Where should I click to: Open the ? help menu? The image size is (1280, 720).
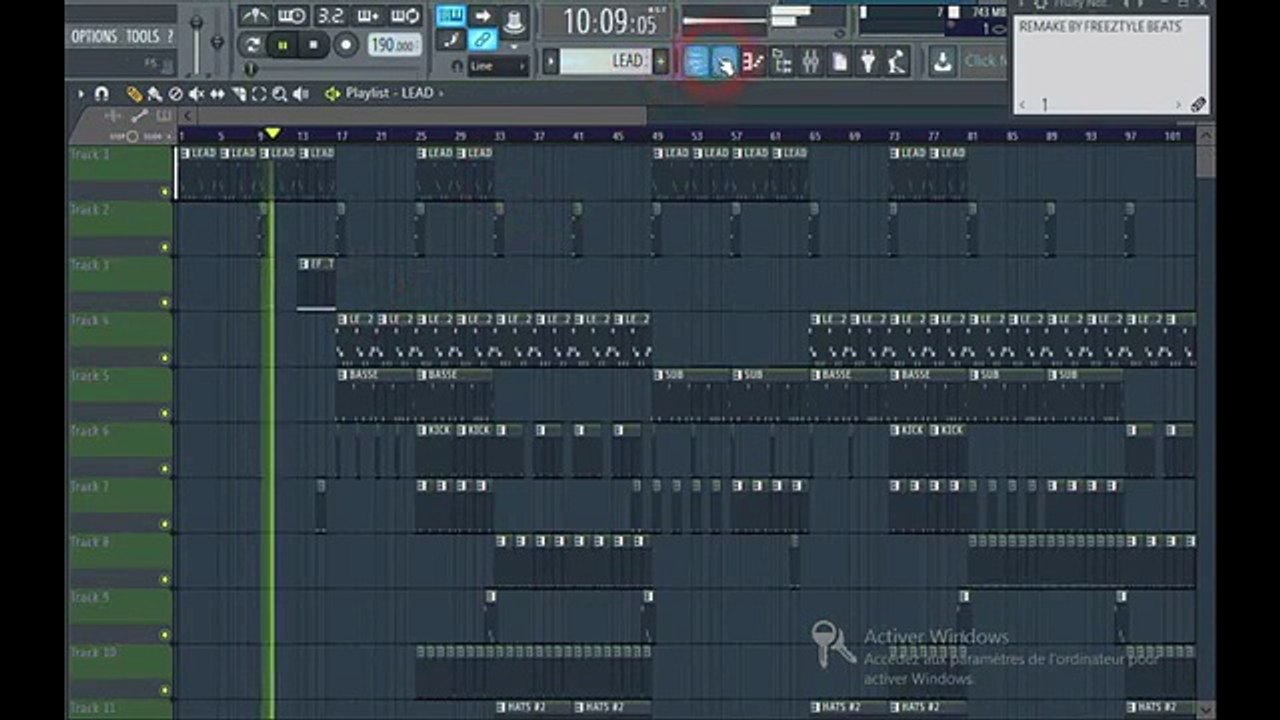(170, 36)
